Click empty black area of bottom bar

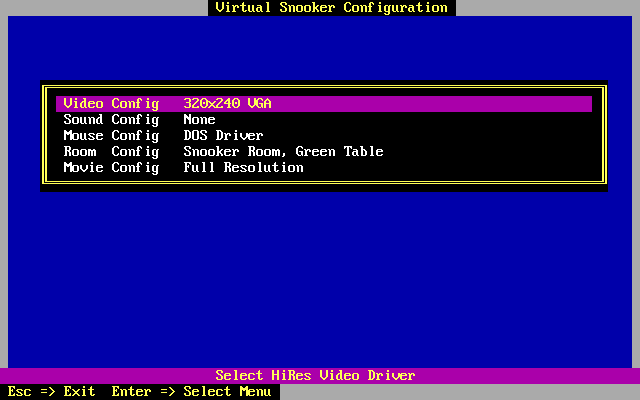pos(450,392)
